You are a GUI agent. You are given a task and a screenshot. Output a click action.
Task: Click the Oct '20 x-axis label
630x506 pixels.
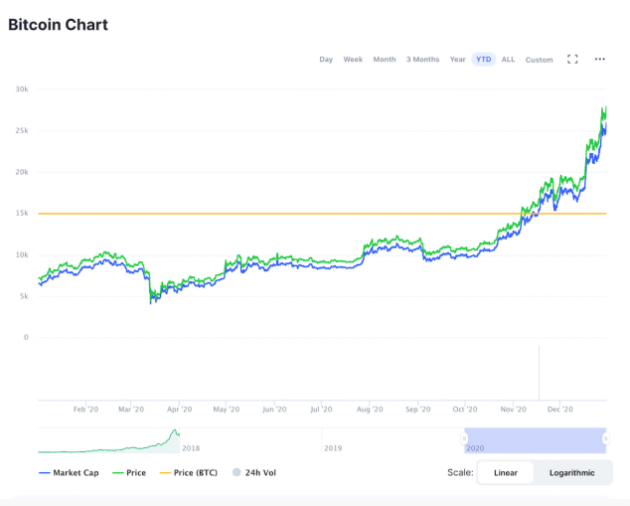click(465, 409)
